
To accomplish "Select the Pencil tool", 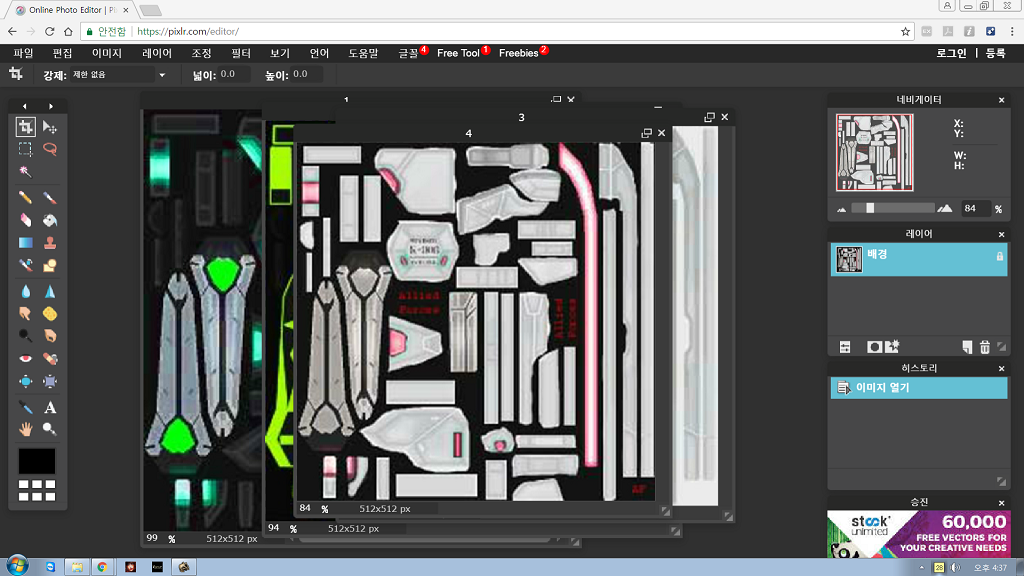I will 25,197.
